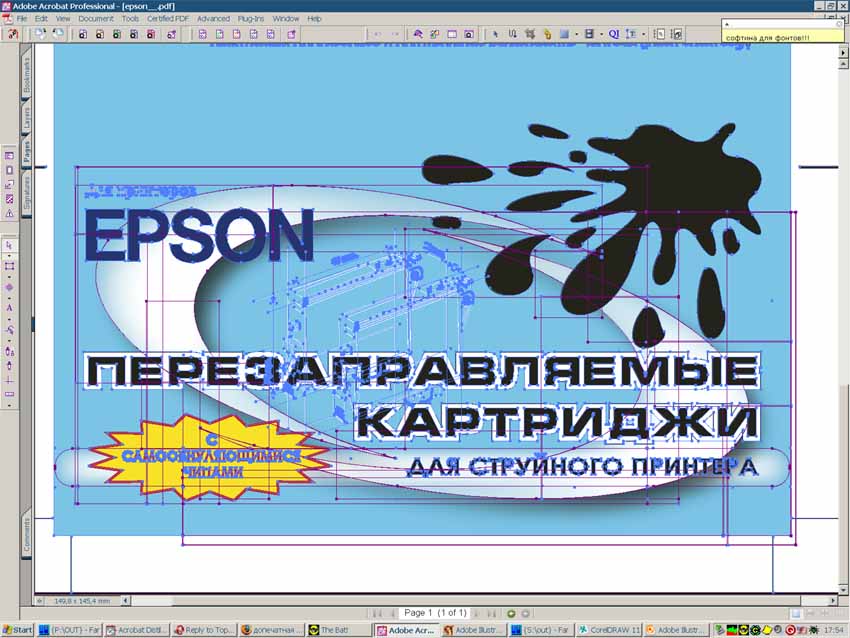Screen dimensions: 850x638
Task: Open the Edit menu
Action: click(41, 18)
